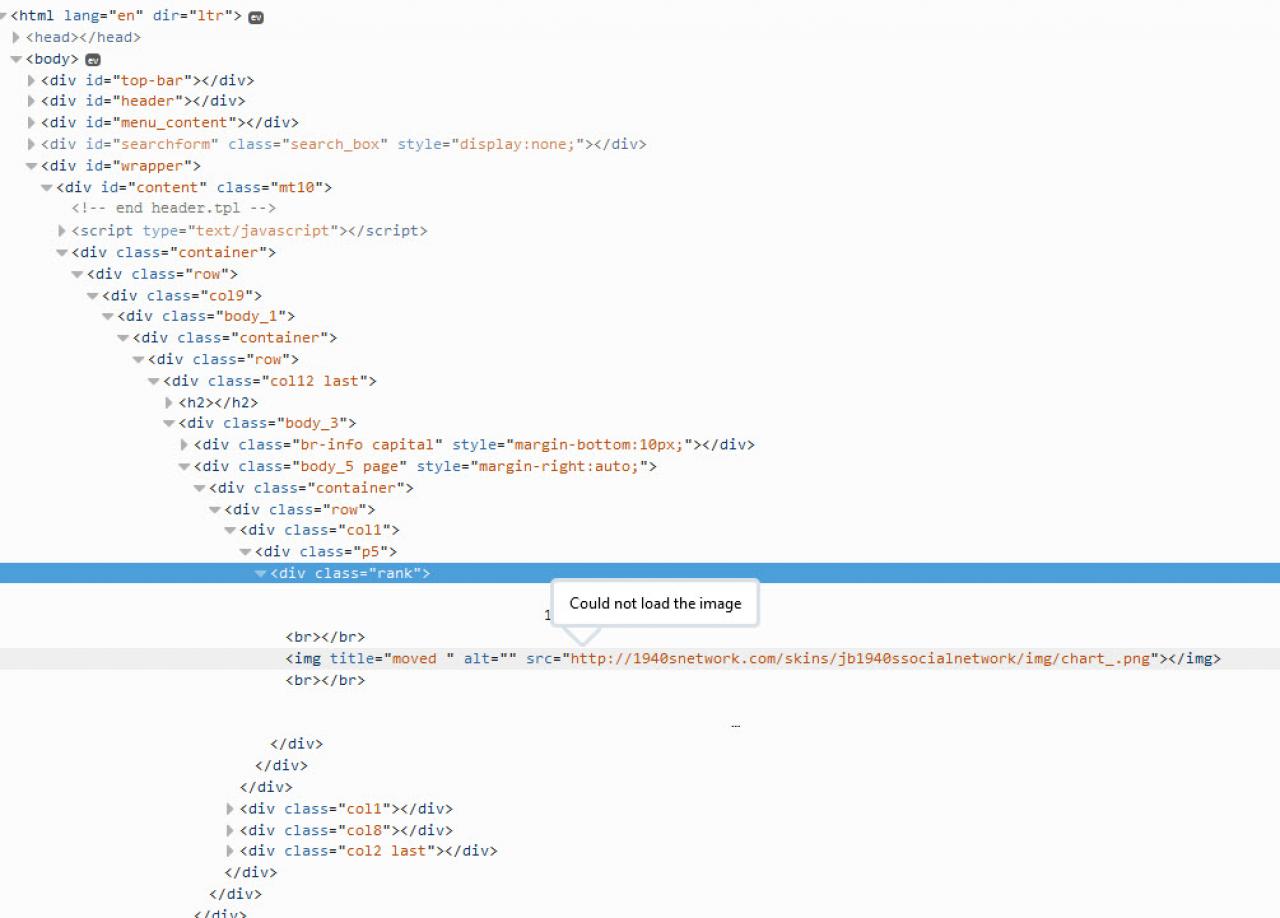
Task: Expand the searchform div node
Action: point(32,144)
